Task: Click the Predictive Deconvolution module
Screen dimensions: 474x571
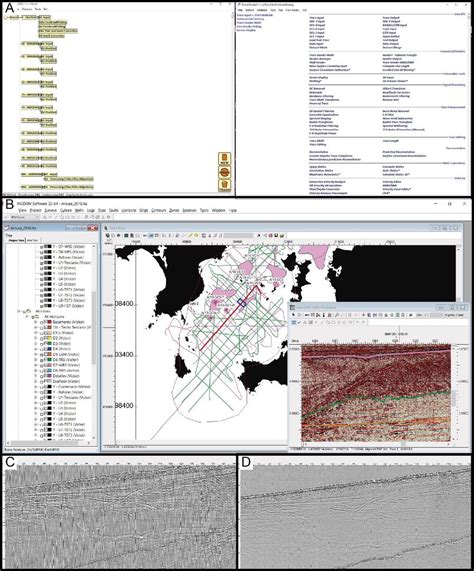Action: click(x=399, y=152)
